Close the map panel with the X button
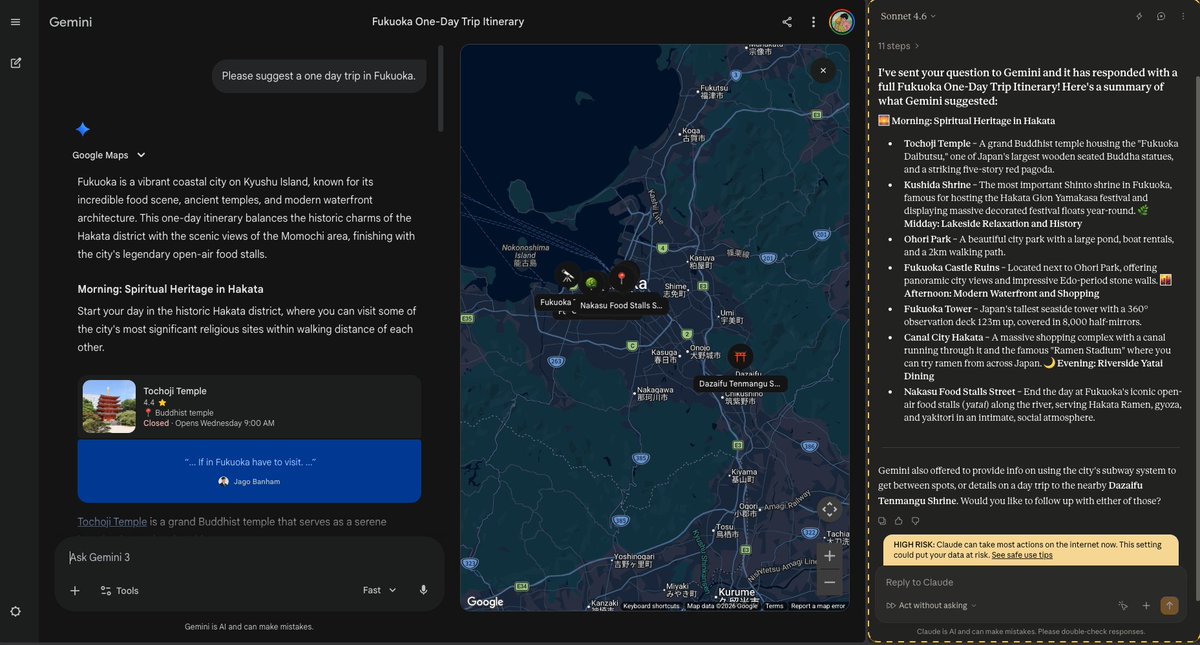 pyautogui.click(x=823, y=70)
